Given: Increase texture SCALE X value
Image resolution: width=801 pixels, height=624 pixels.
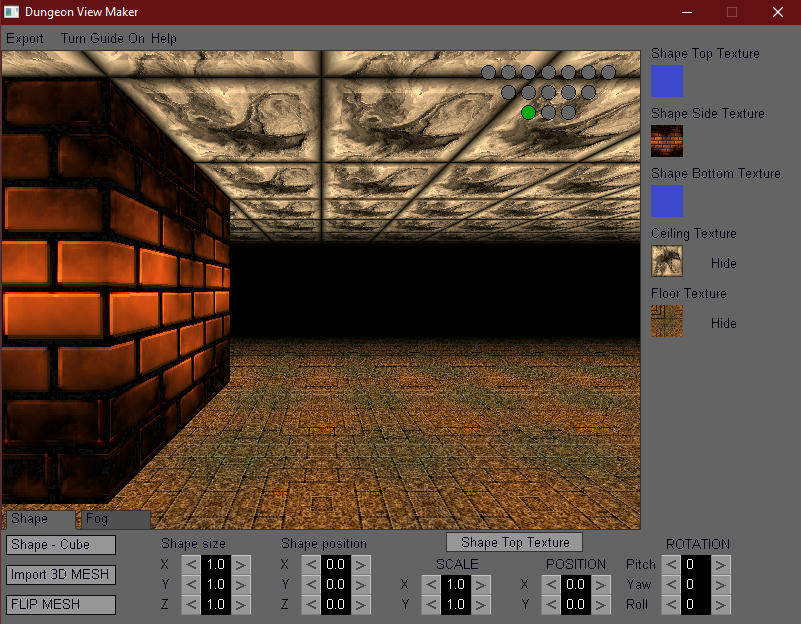Looking at the screenshot, I should [481, 585].
